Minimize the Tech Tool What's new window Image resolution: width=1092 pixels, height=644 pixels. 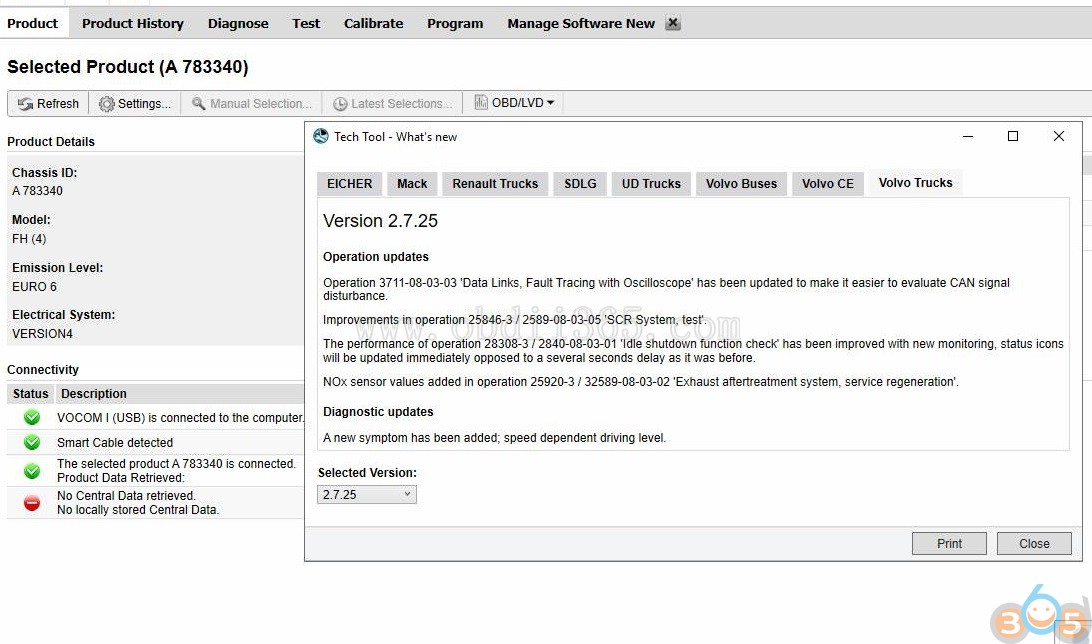(x=968, y=136)
